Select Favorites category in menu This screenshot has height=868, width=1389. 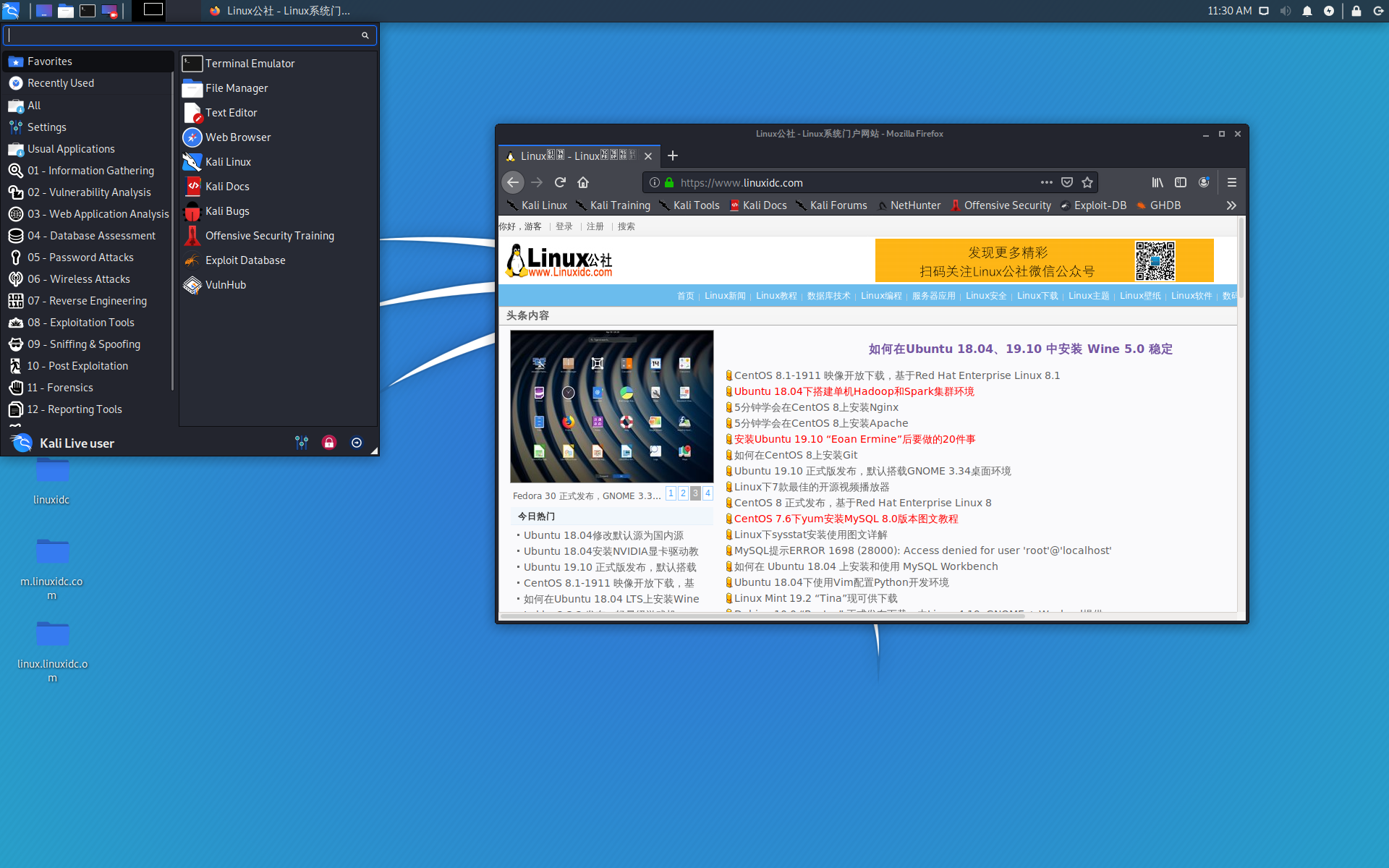[x=88, y=61]
